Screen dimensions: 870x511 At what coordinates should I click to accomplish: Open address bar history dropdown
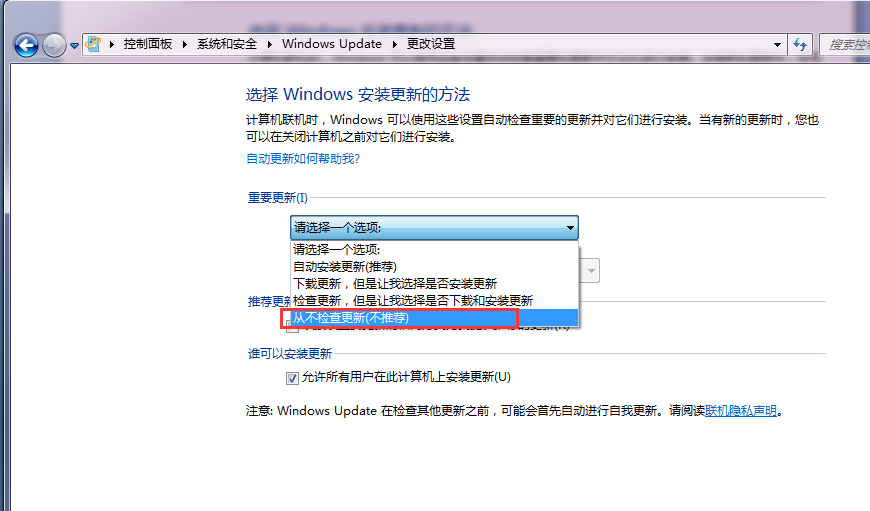click(777, 44)
